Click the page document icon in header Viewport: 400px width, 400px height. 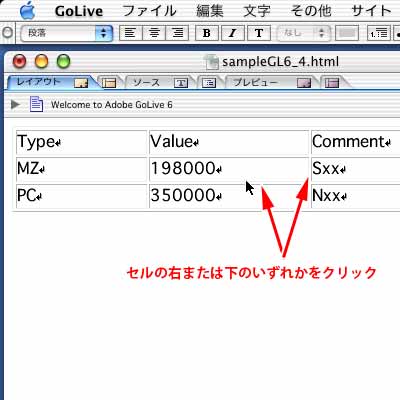[x=36, y=104]
